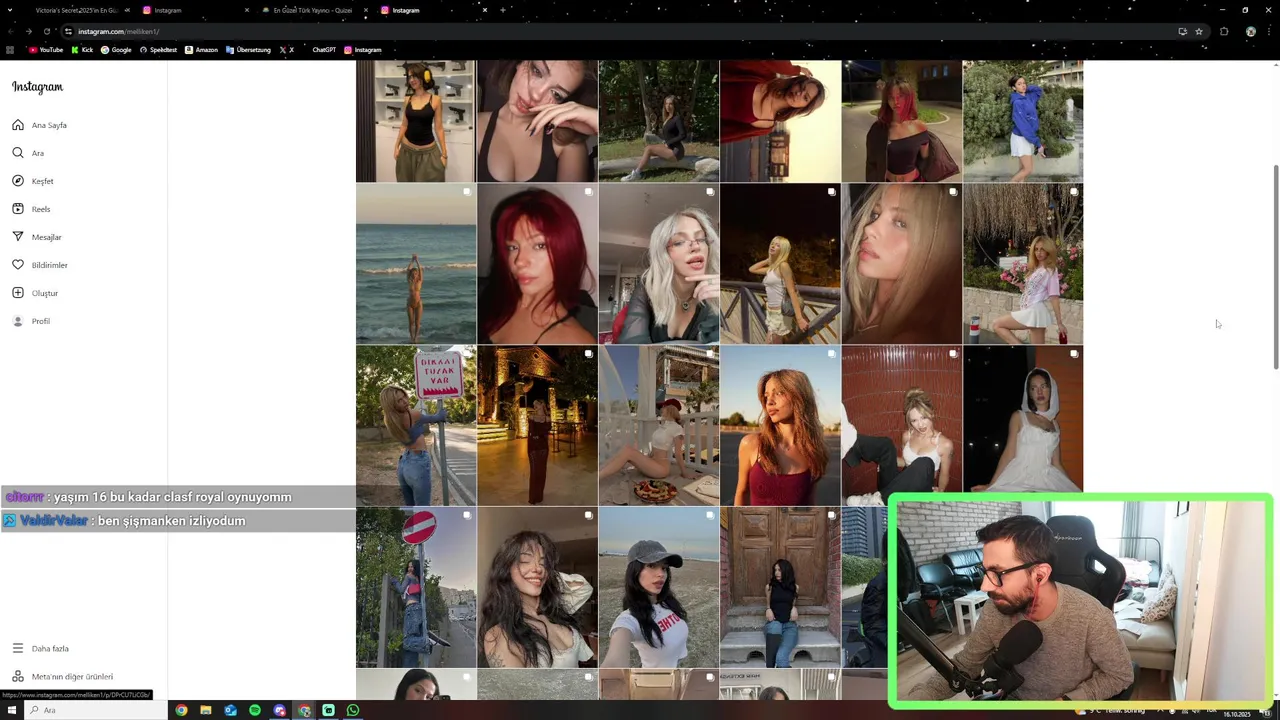Open Meta'nın diğer ürünleri link

[x=62, y=676]
